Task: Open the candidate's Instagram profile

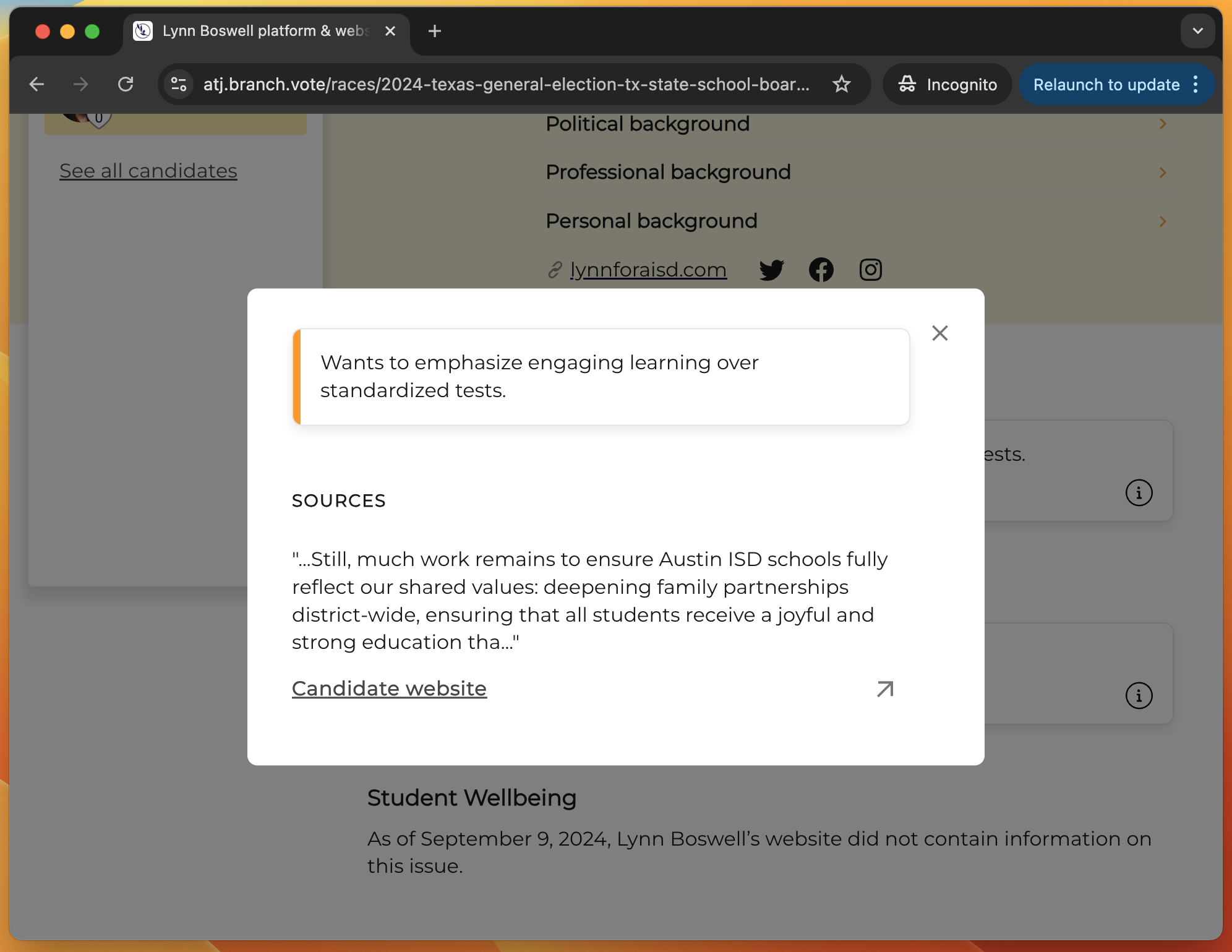Action: click(x=870, y=270)
